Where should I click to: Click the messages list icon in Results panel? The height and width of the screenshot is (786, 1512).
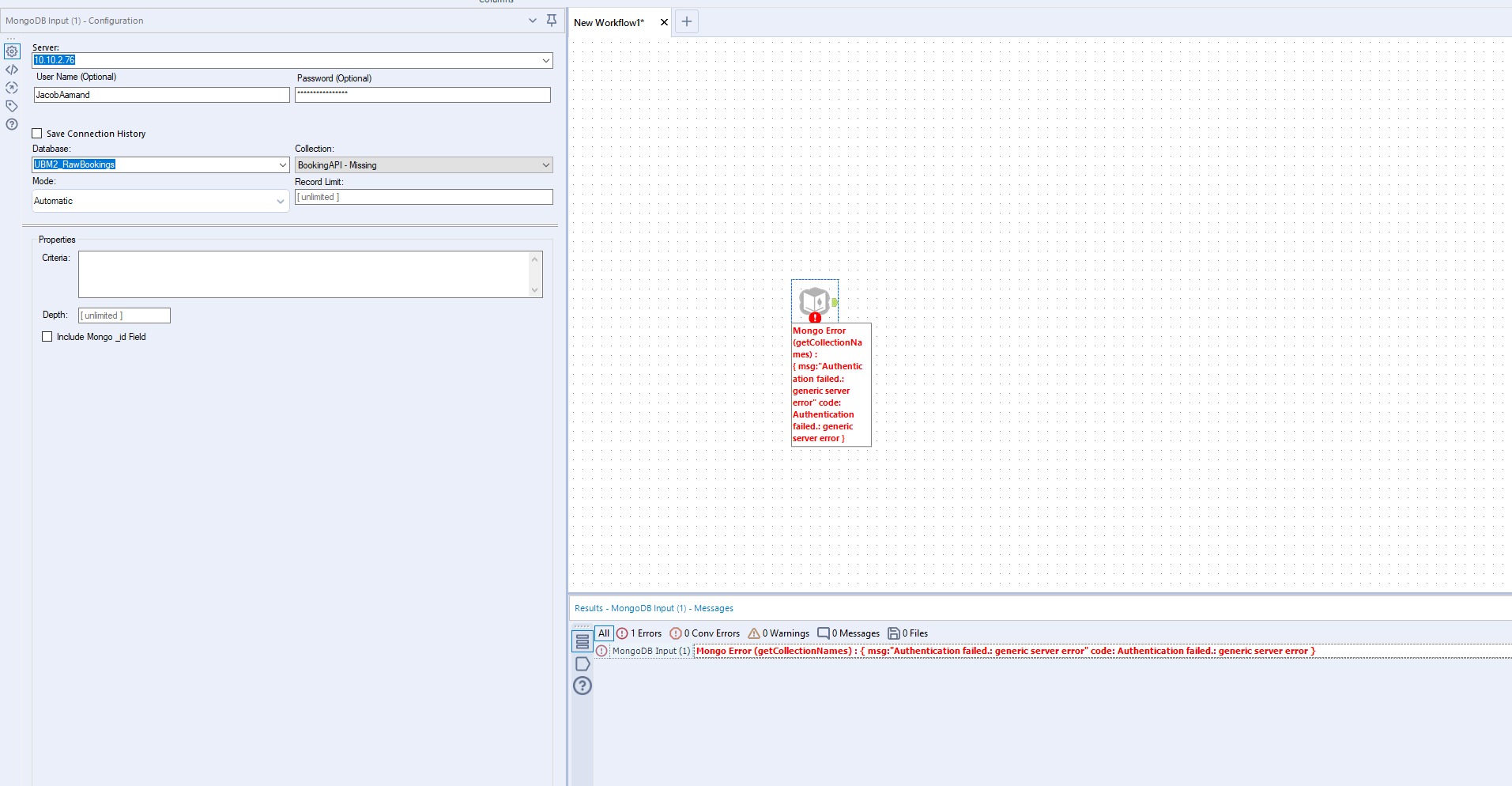583,641
